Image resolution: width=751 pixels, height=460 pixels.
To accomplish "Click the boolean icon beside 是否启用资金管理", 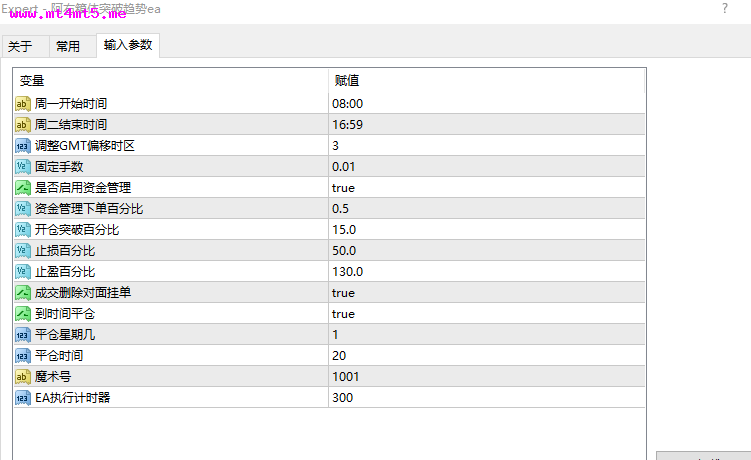I will click(23, 187).
